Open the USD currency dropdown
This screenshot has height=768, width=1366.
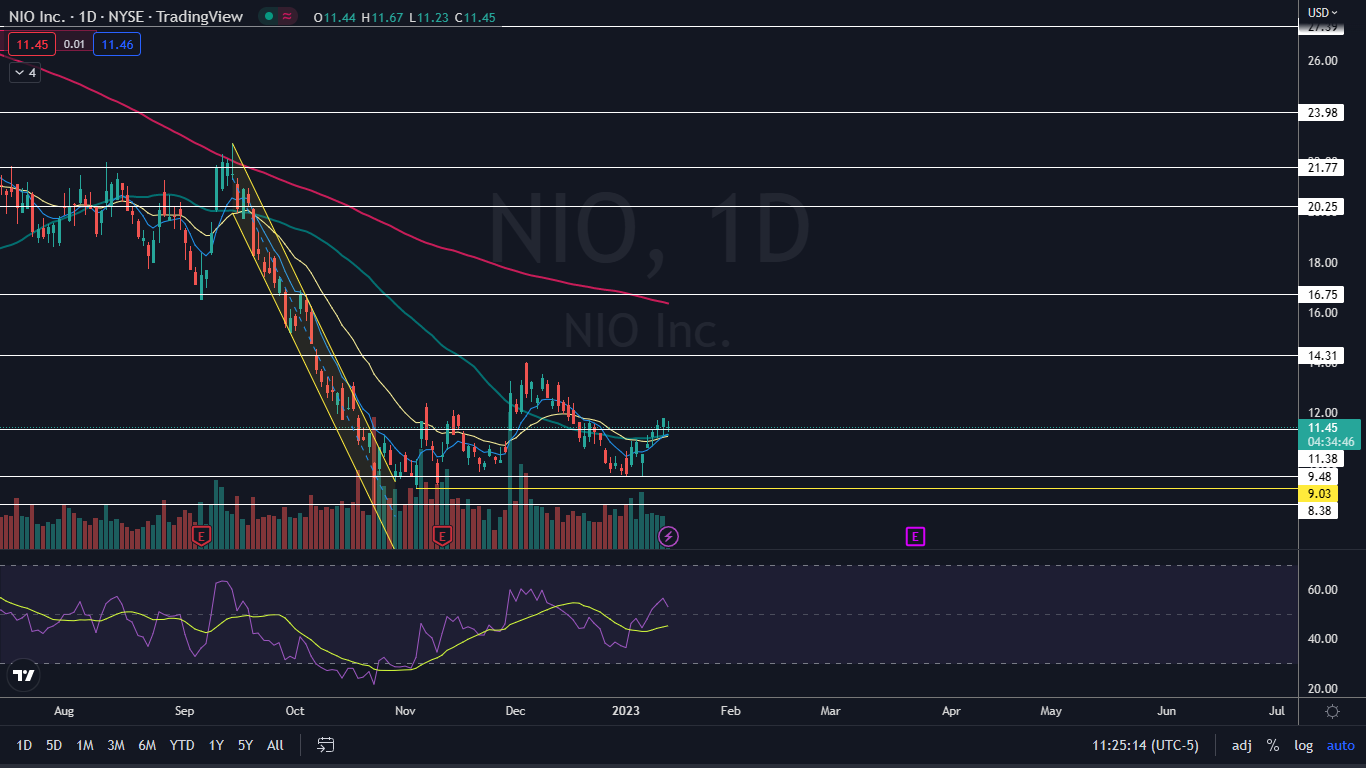click(1323, 12)
